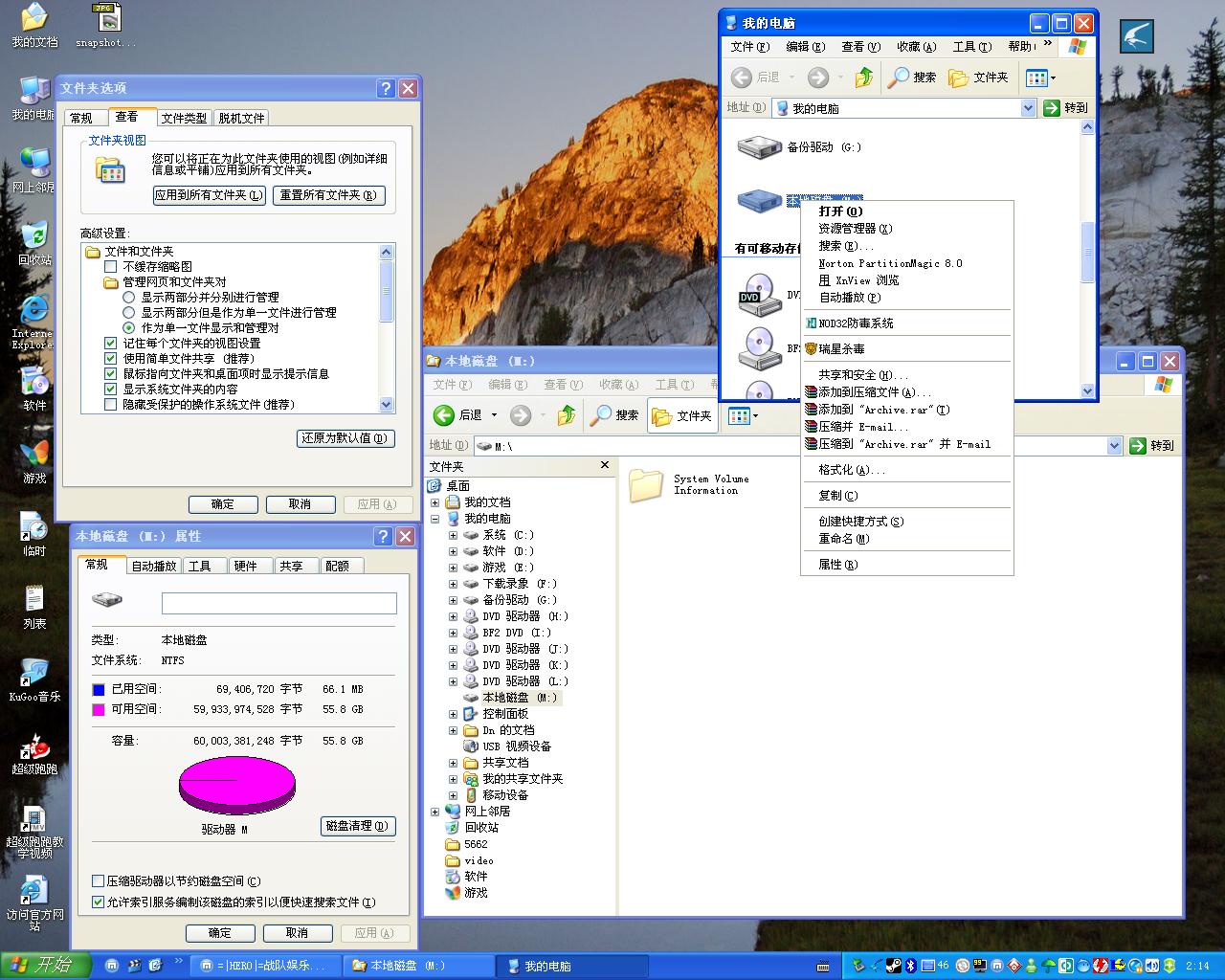Select 显示两部分并分别进行管理 radio button
This screenshot has width=1225, height=980.
coord(129,298)
